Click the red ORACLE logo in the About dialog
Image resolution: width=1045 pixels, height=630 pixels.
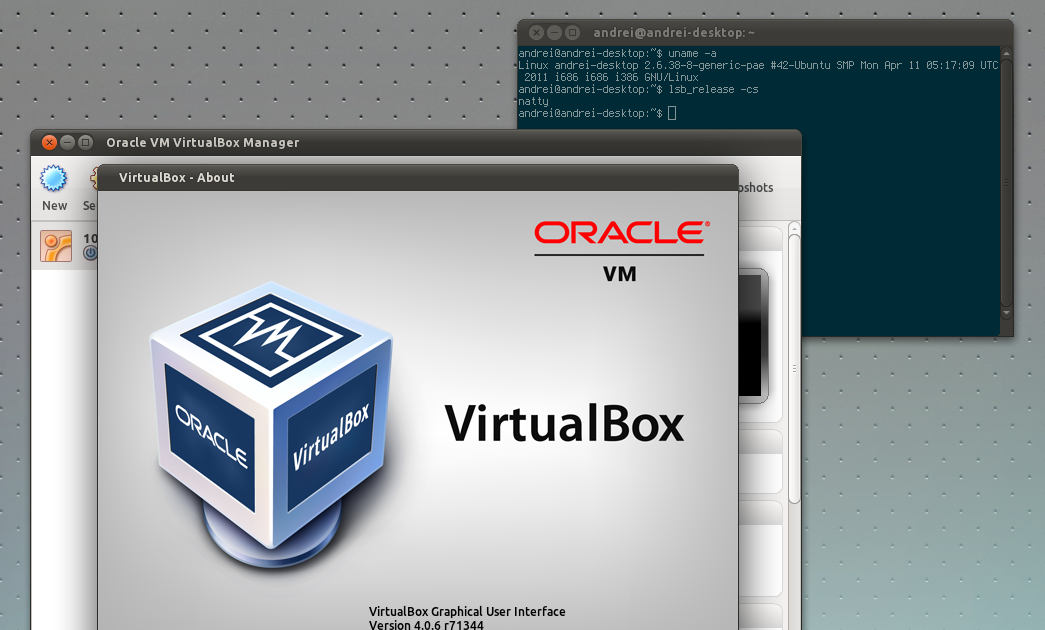point(621,233)
